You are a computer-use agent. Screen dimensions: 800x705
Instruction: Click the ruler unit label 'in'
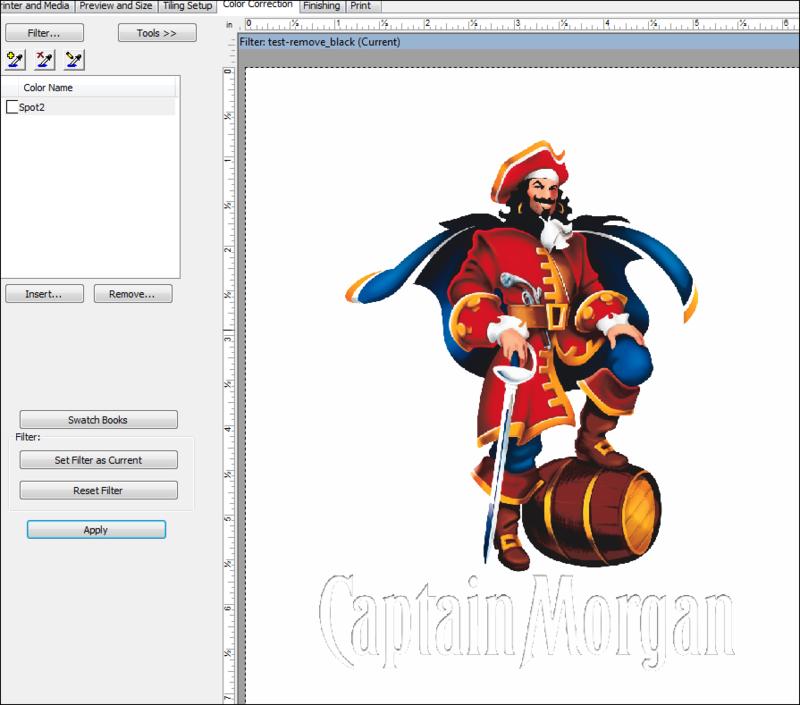pos(230,24)
